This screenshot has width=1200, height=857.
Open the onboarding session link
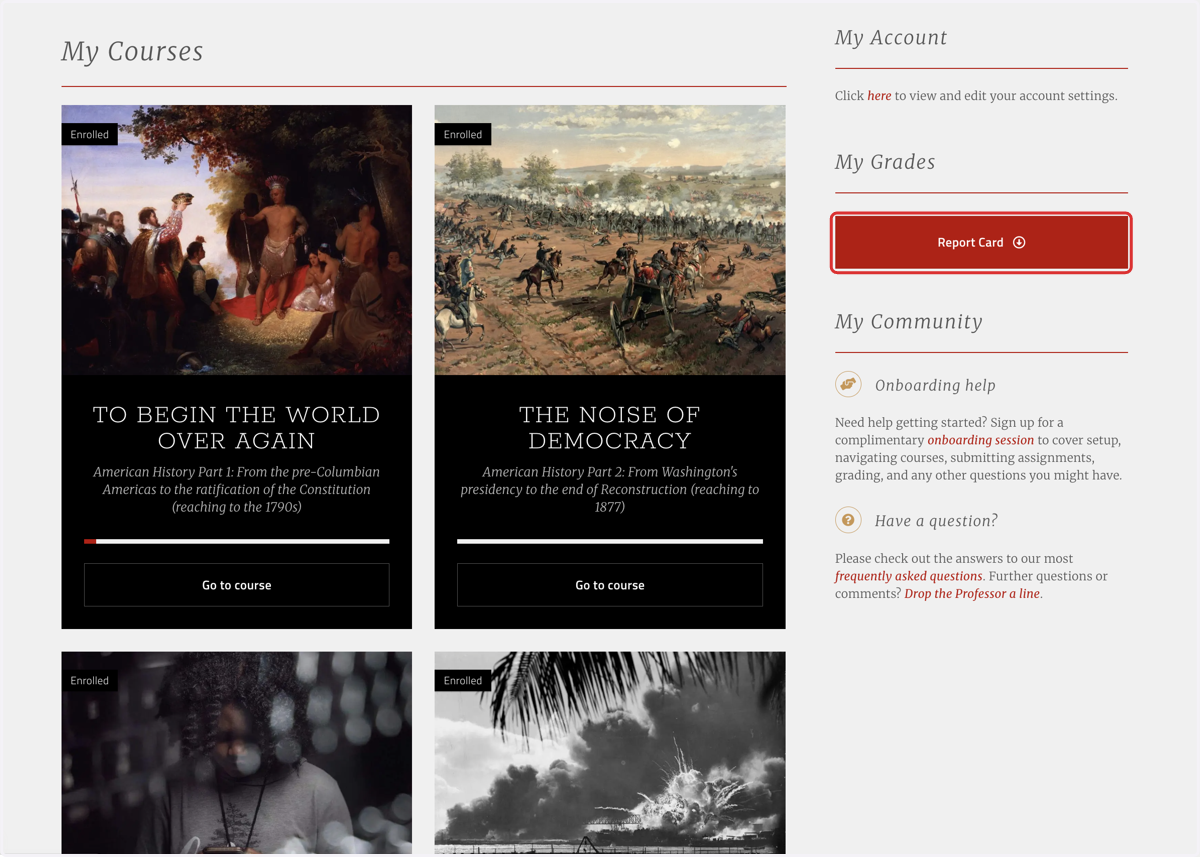pos(980,440)
